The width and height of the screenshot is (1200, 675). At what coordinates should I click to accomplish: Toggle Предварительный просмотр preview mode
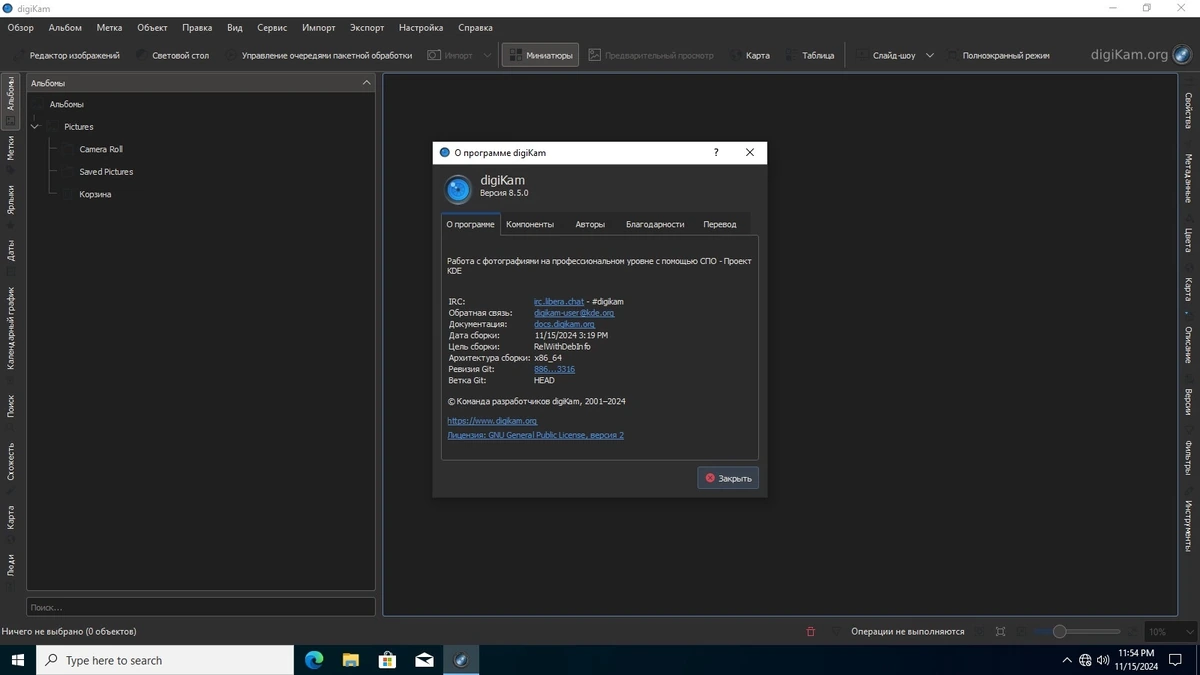coord(652,56)
